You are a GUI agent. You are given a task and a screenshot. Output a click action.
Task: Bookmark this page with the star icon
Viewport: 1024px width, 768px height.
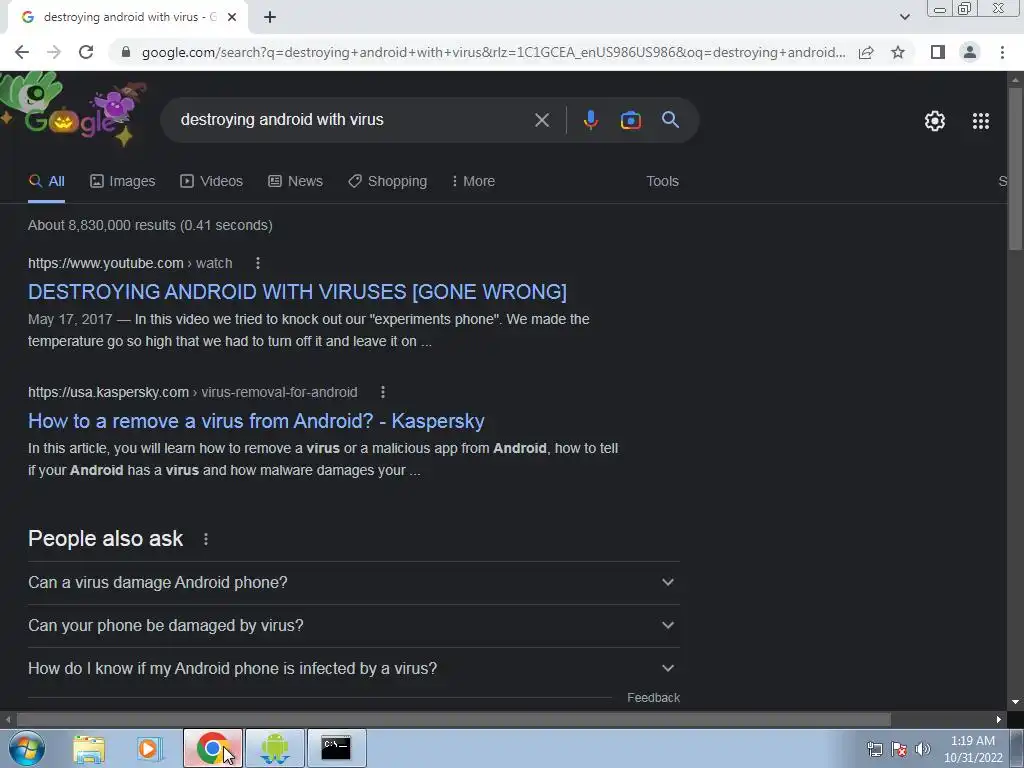pos(898,52)
